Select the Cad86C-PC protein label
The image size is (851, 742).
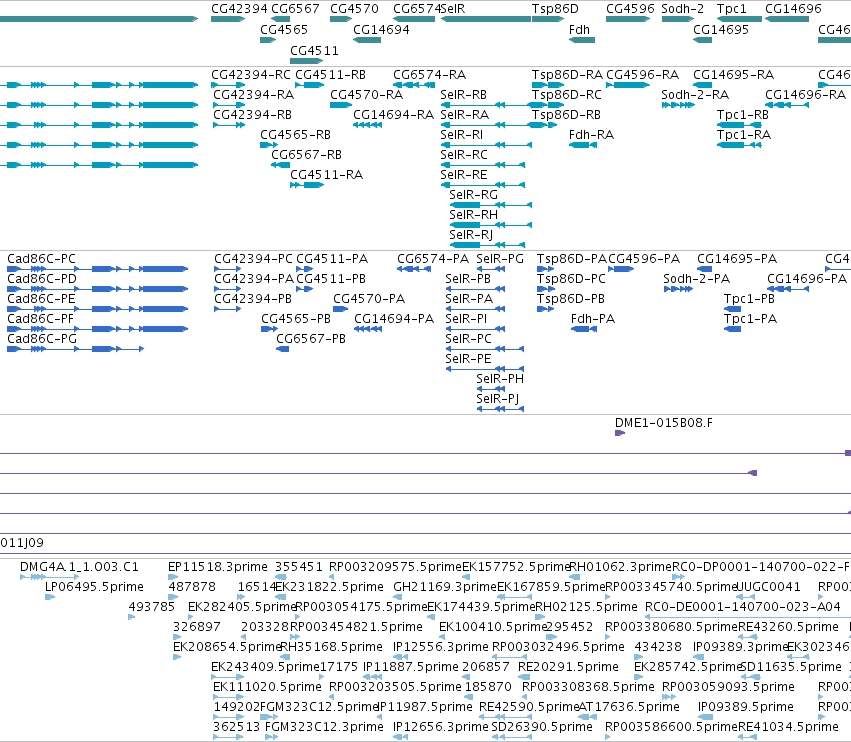pyautogui.click(x=41, y=258)
